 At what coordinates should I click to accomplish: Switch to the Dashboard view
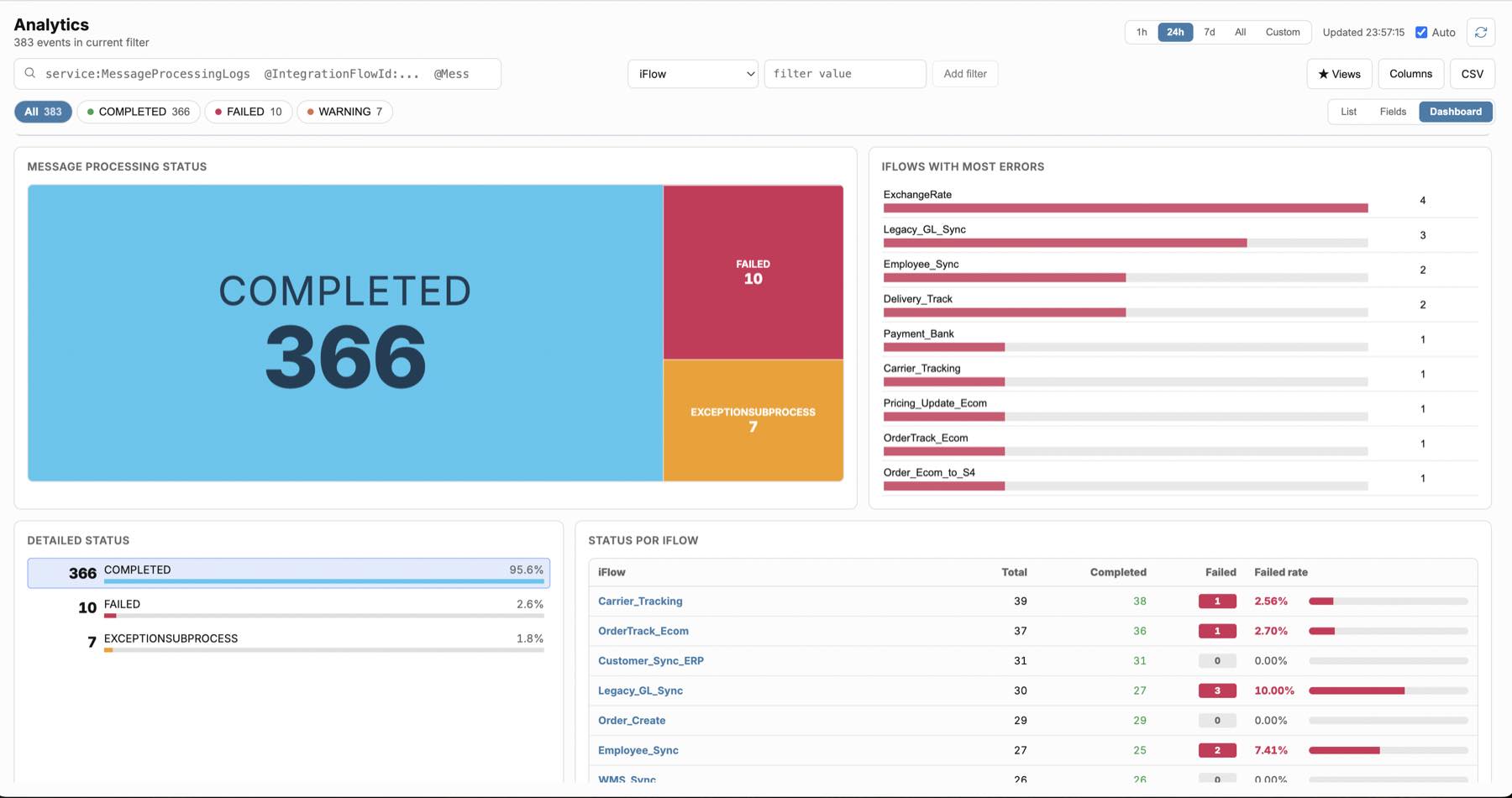pyautogui.click(x=1456, y=112)
